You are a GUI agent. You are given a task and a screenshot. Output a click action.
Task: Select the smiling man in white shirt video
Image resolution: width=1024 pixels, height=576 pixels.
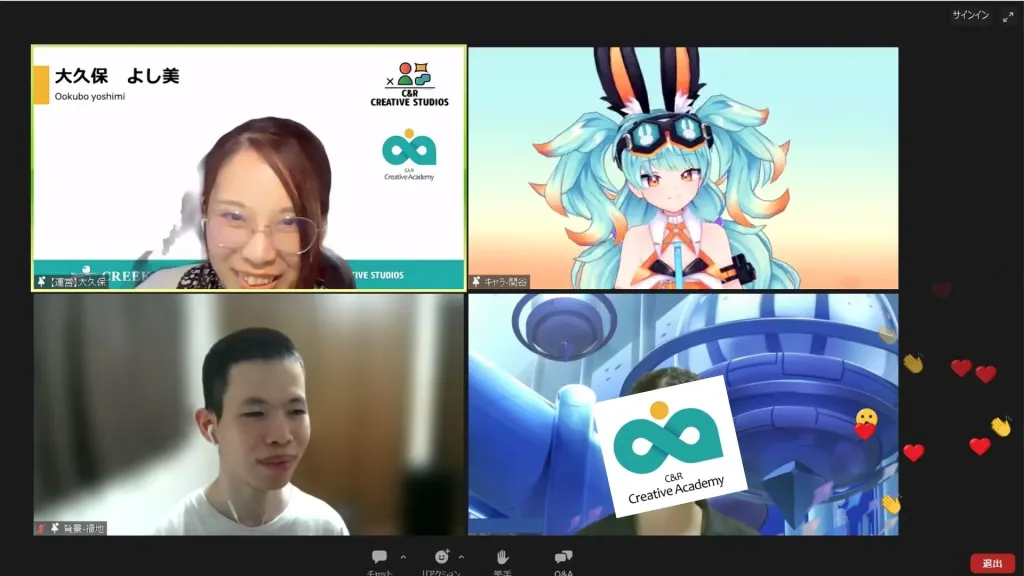(x=249, y=414)
